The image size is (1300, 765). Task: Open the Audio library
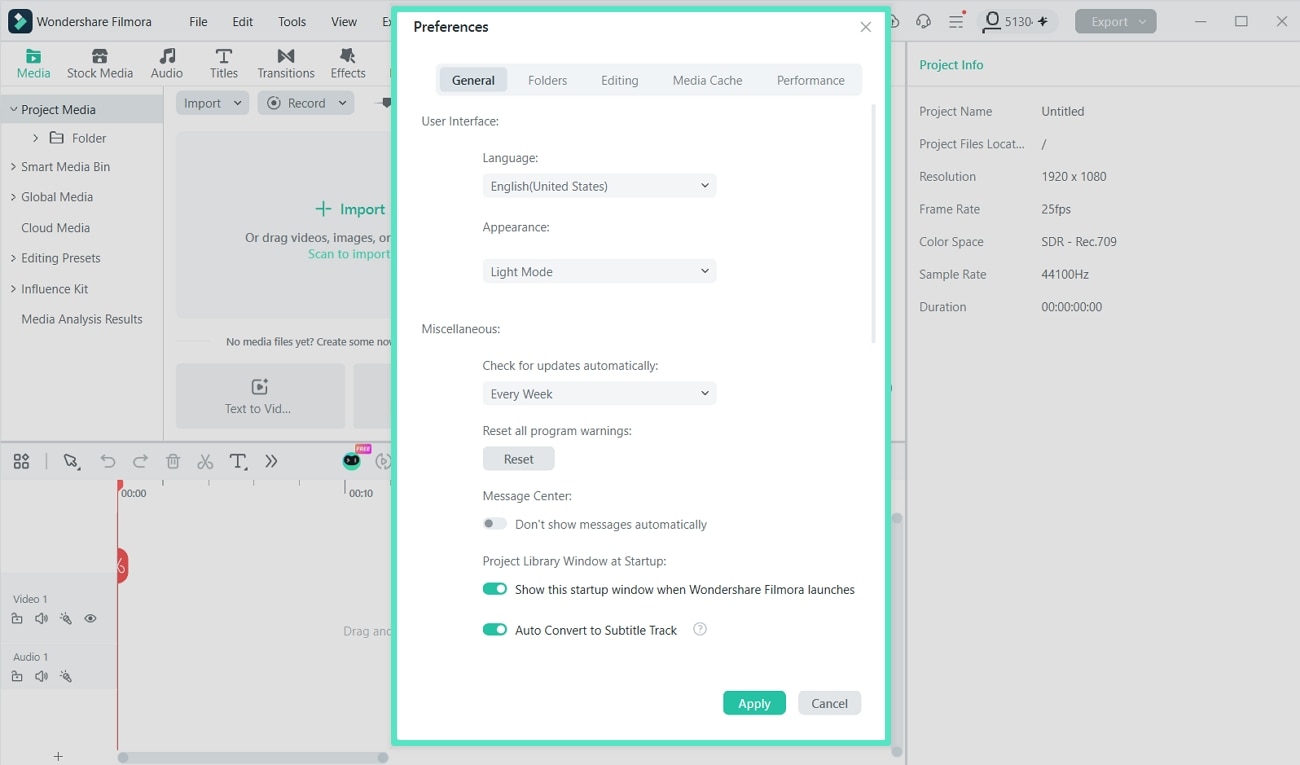pos(167,63)
